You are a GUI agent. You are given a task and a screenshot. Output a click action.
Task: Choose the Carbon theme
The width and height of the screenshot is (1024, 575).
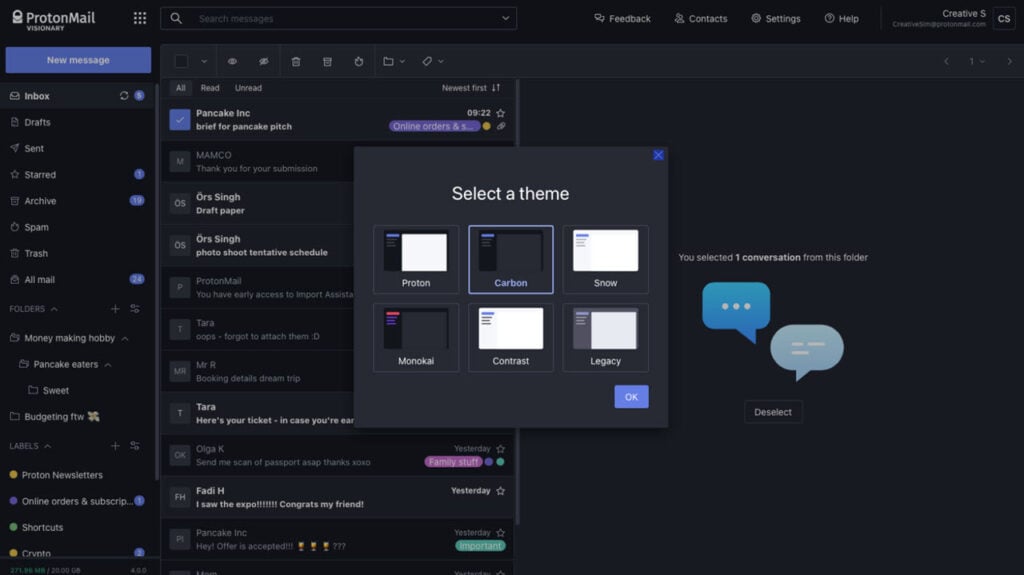tap(511, 259)
